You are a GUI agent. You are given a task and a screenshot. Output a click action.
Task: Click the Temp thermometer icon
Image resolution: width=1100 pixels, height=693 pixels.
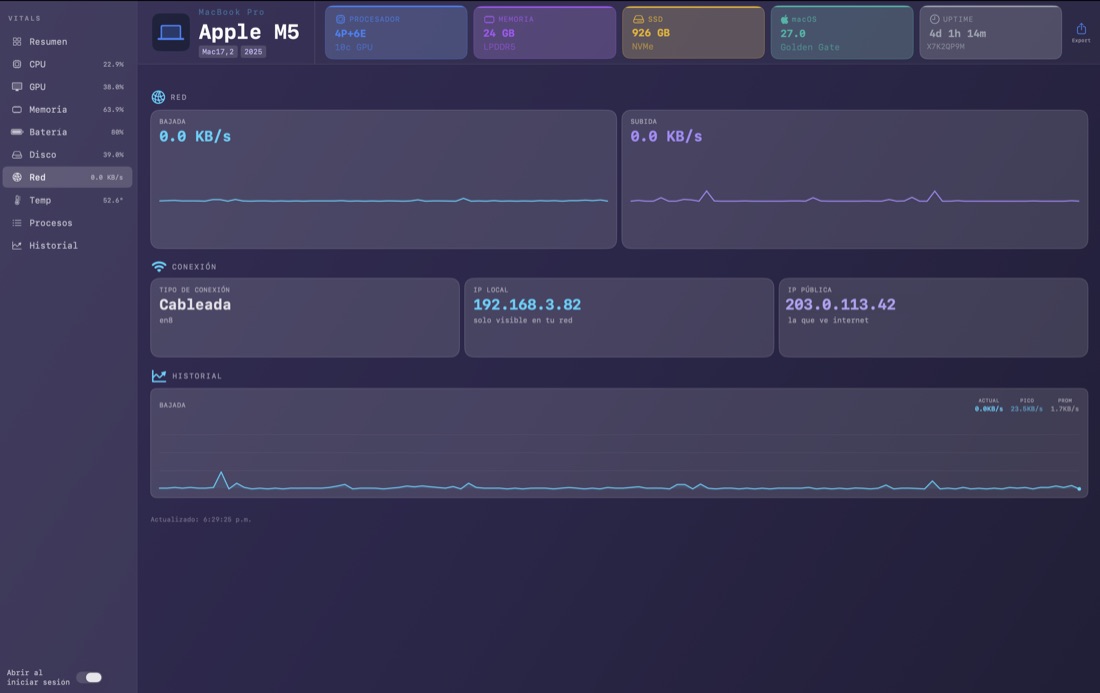[x=17, y=200]
